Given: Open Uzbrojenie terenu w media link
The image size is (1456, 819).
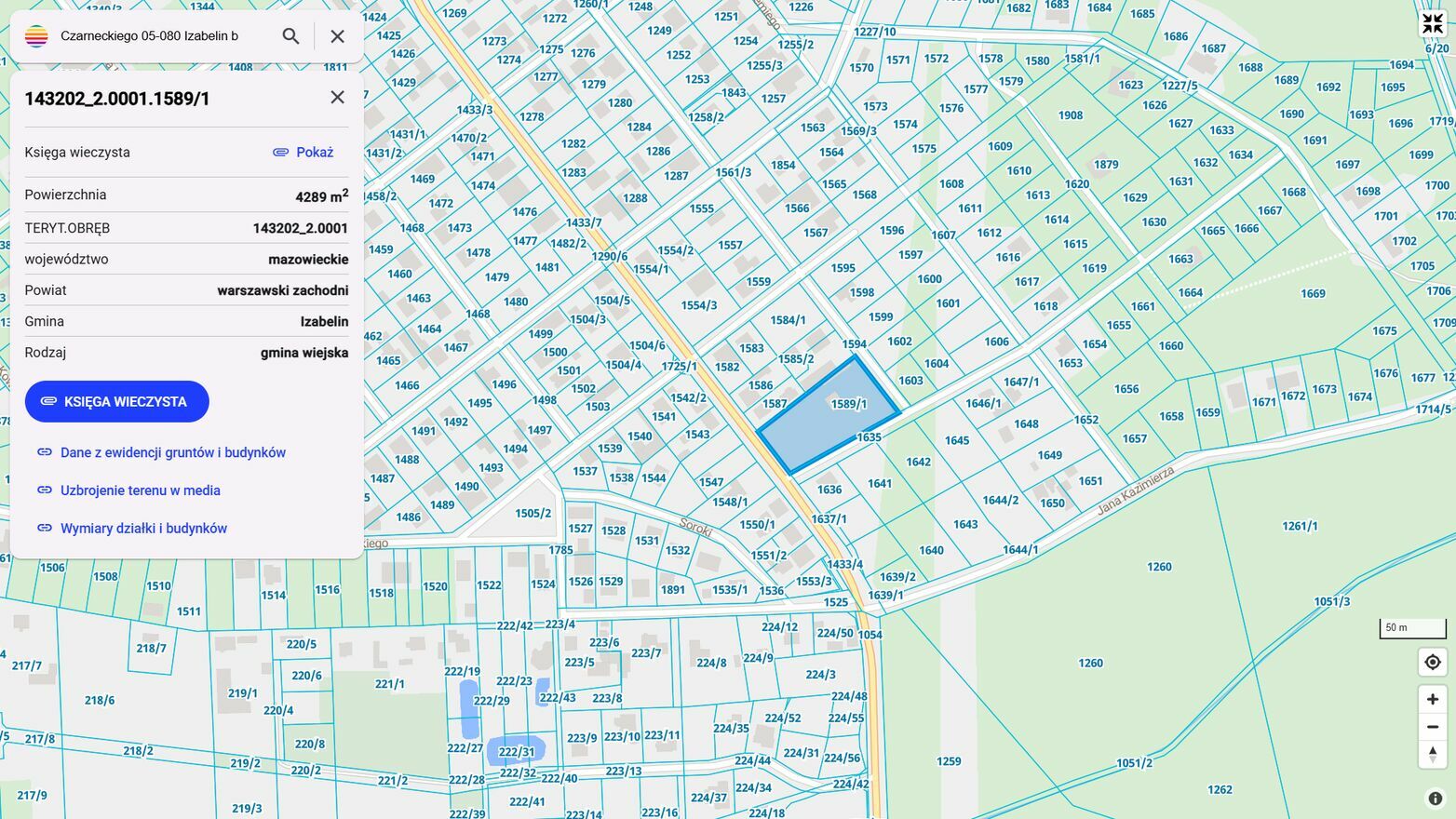Looking at the screenshot, I should click(x=140, y=490).
